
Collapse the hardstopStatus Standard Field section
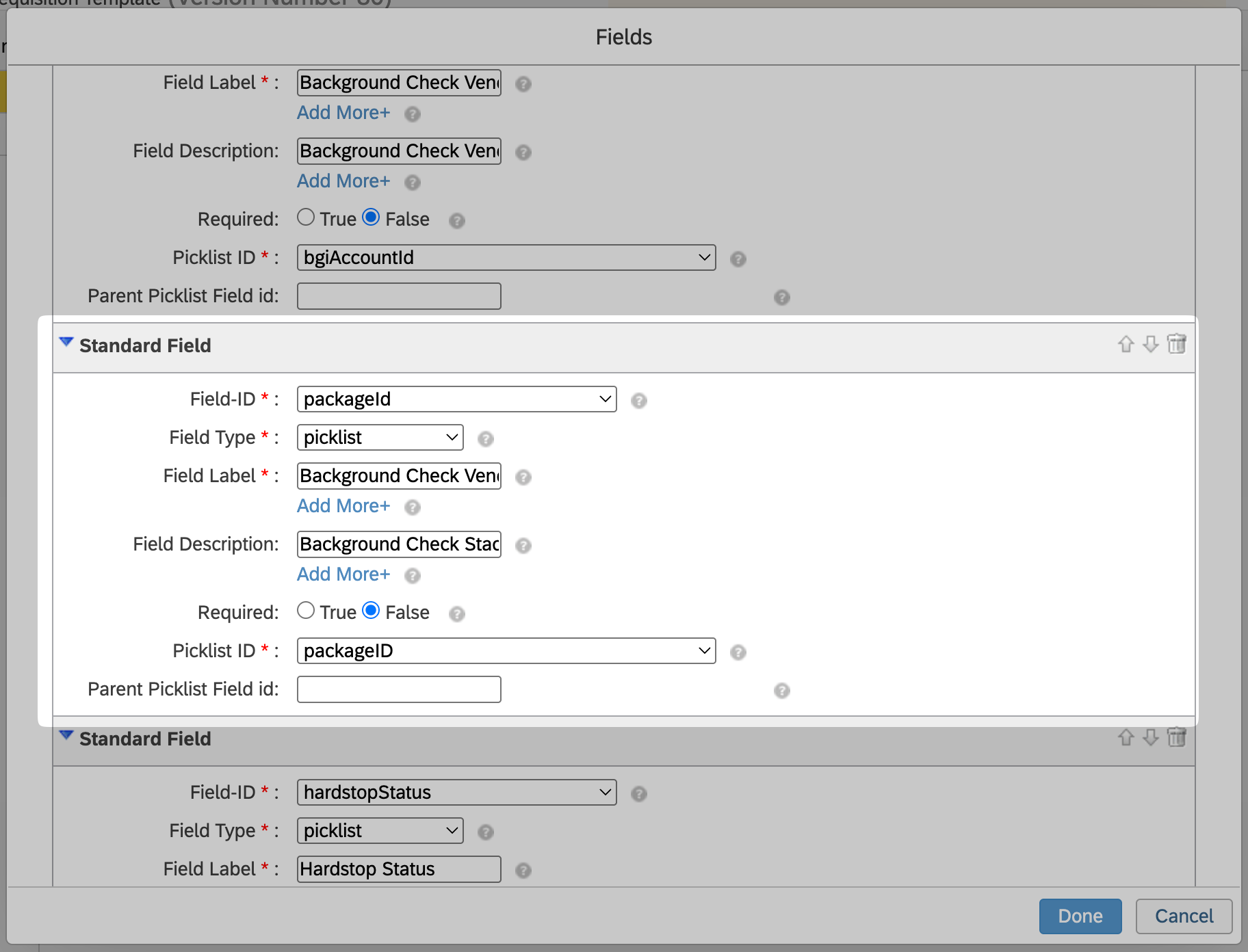pos(66,735)
